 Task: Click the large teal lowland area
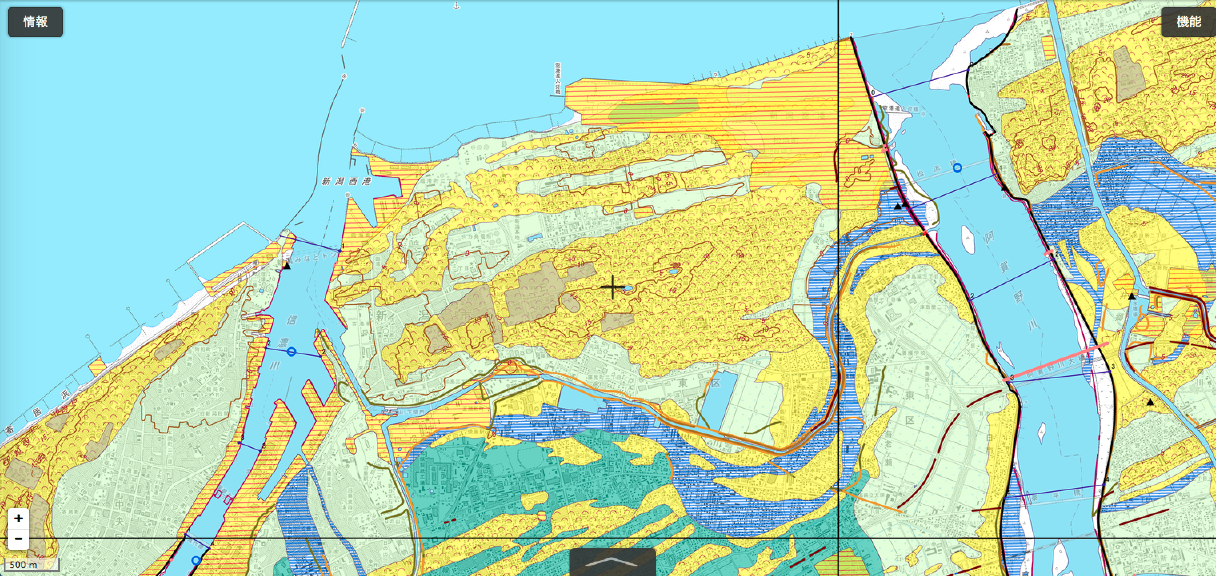[x=470, y=490]
